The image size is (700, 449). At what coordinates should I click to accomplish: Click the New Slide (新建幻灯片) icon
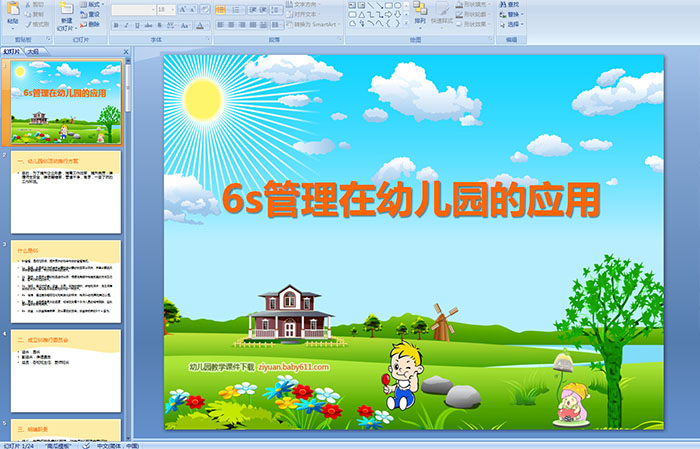[x=67, y=9]
